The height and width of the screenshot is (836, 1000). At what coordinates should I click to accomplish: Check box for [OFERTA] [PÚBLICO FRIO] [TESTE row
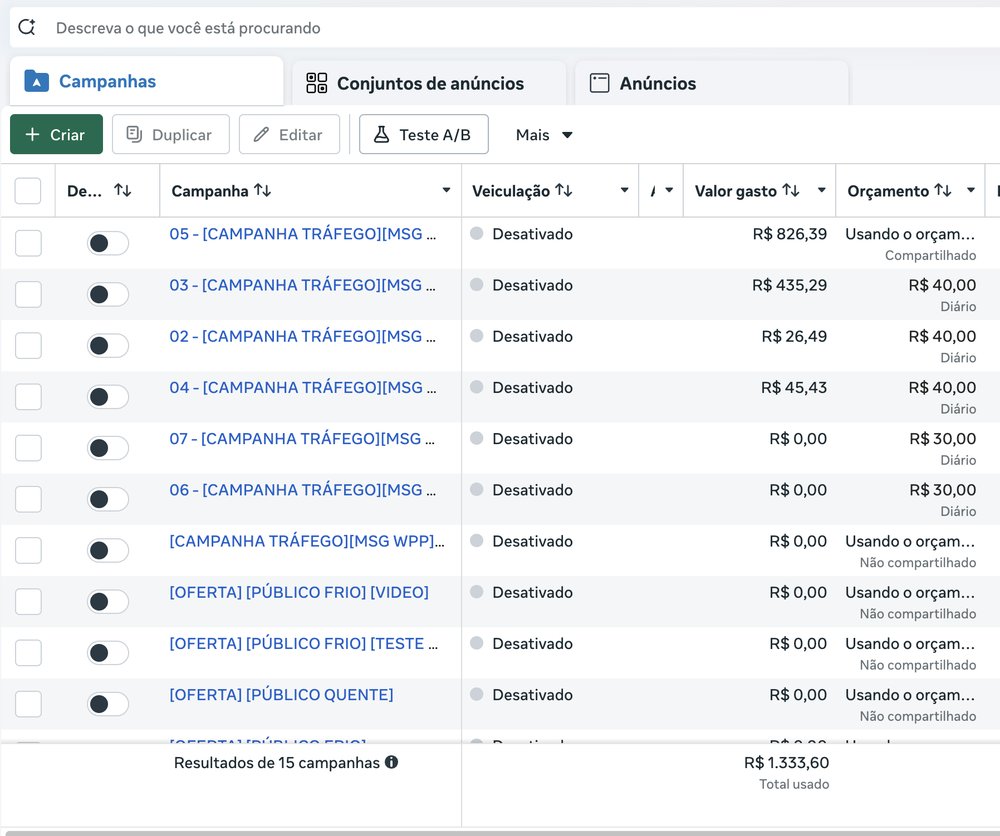tap(28, 652)
